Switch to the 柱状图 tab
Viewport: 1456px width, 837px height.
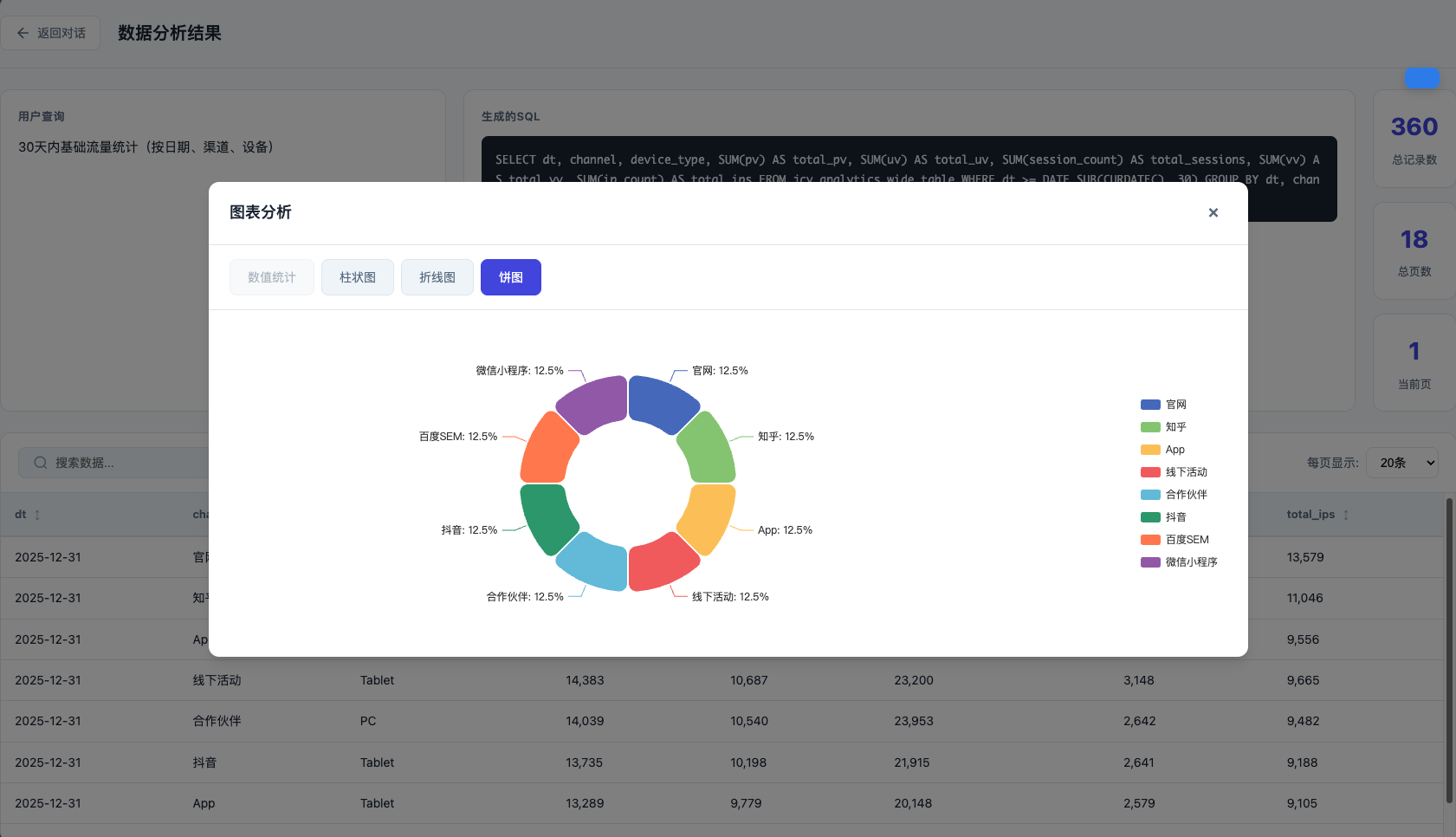tap(358, 277)
